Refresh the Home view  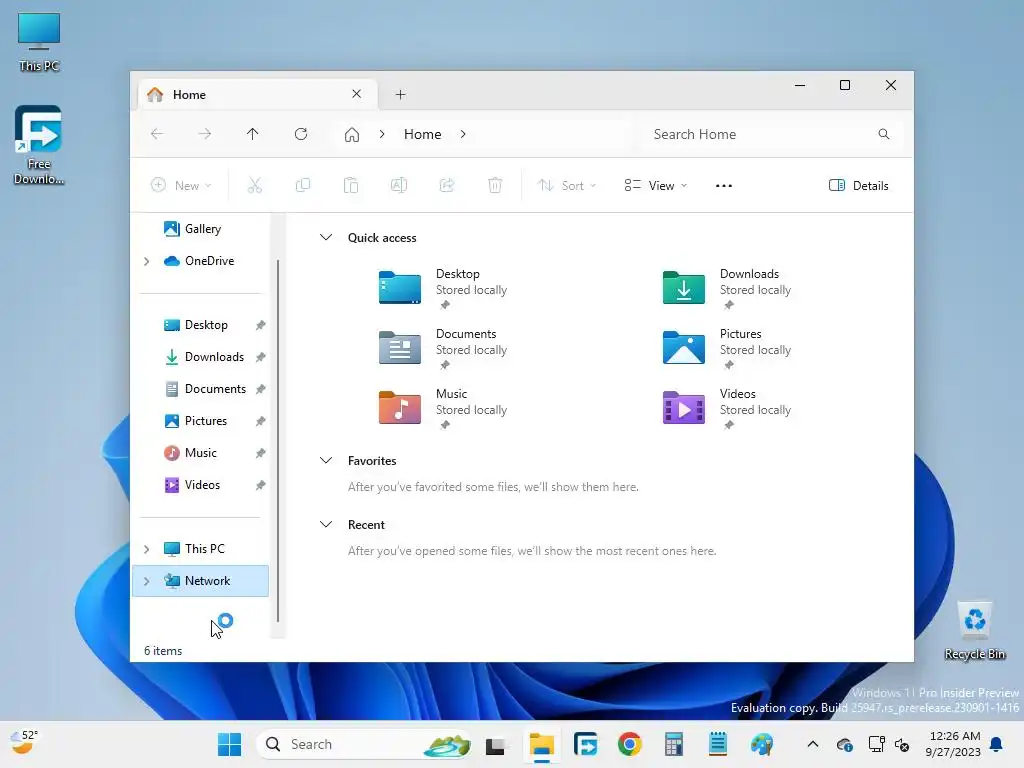[x=300, y=134]
